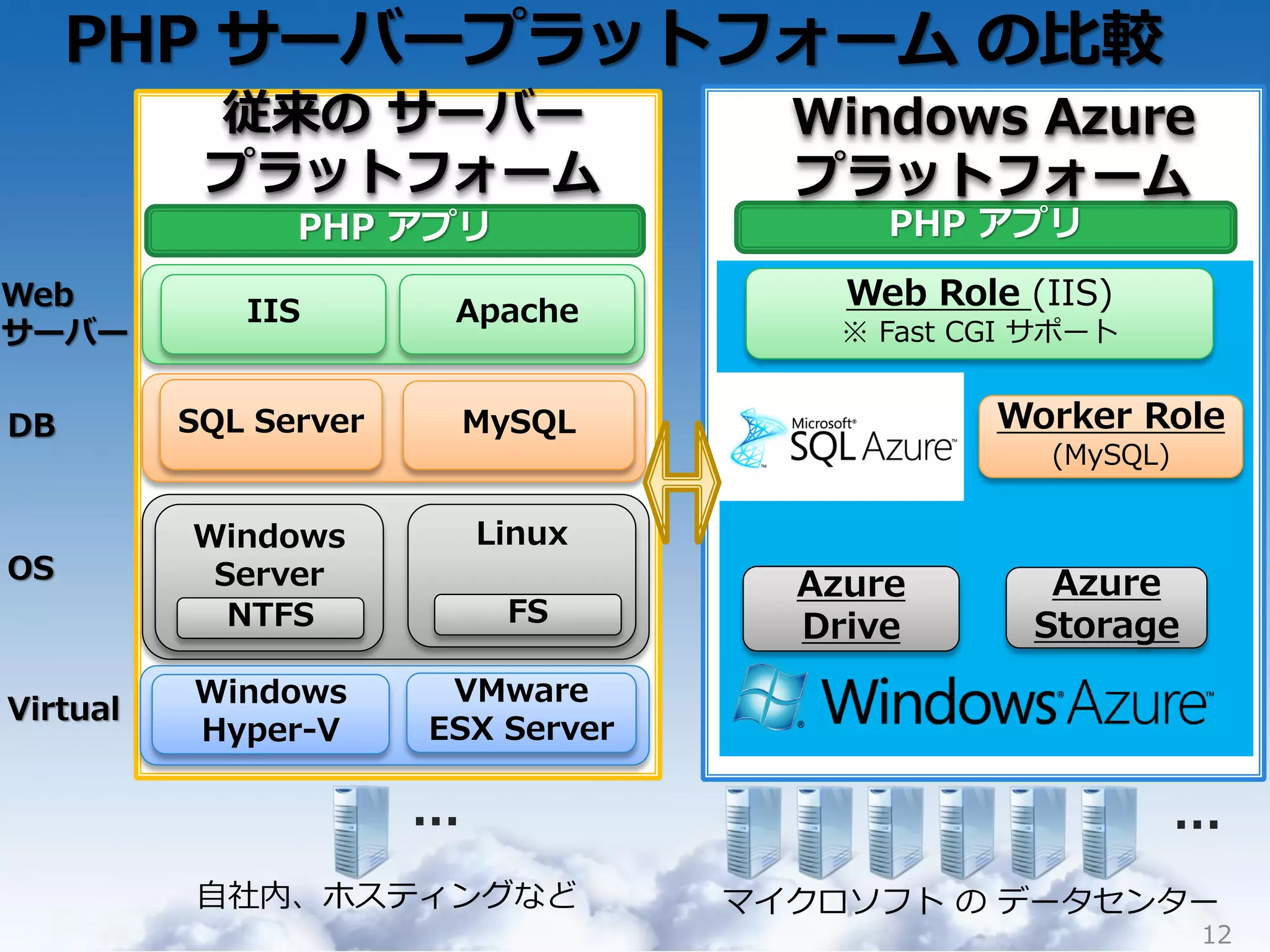
Task: Click the Windows Azure flag logo
Action: 771,697
